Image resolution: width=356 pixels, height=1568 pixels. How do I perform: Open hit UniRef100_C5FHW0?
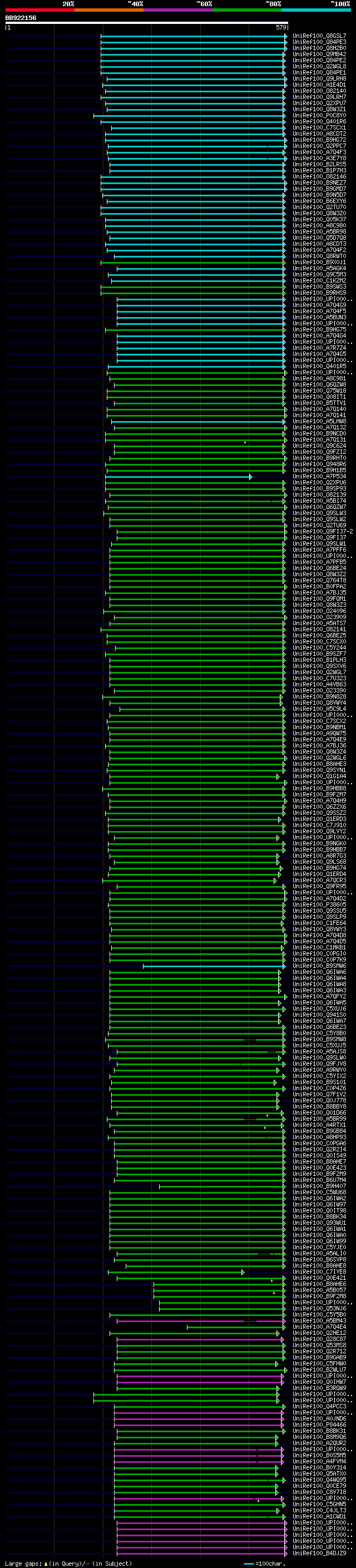pos(319,1363)
